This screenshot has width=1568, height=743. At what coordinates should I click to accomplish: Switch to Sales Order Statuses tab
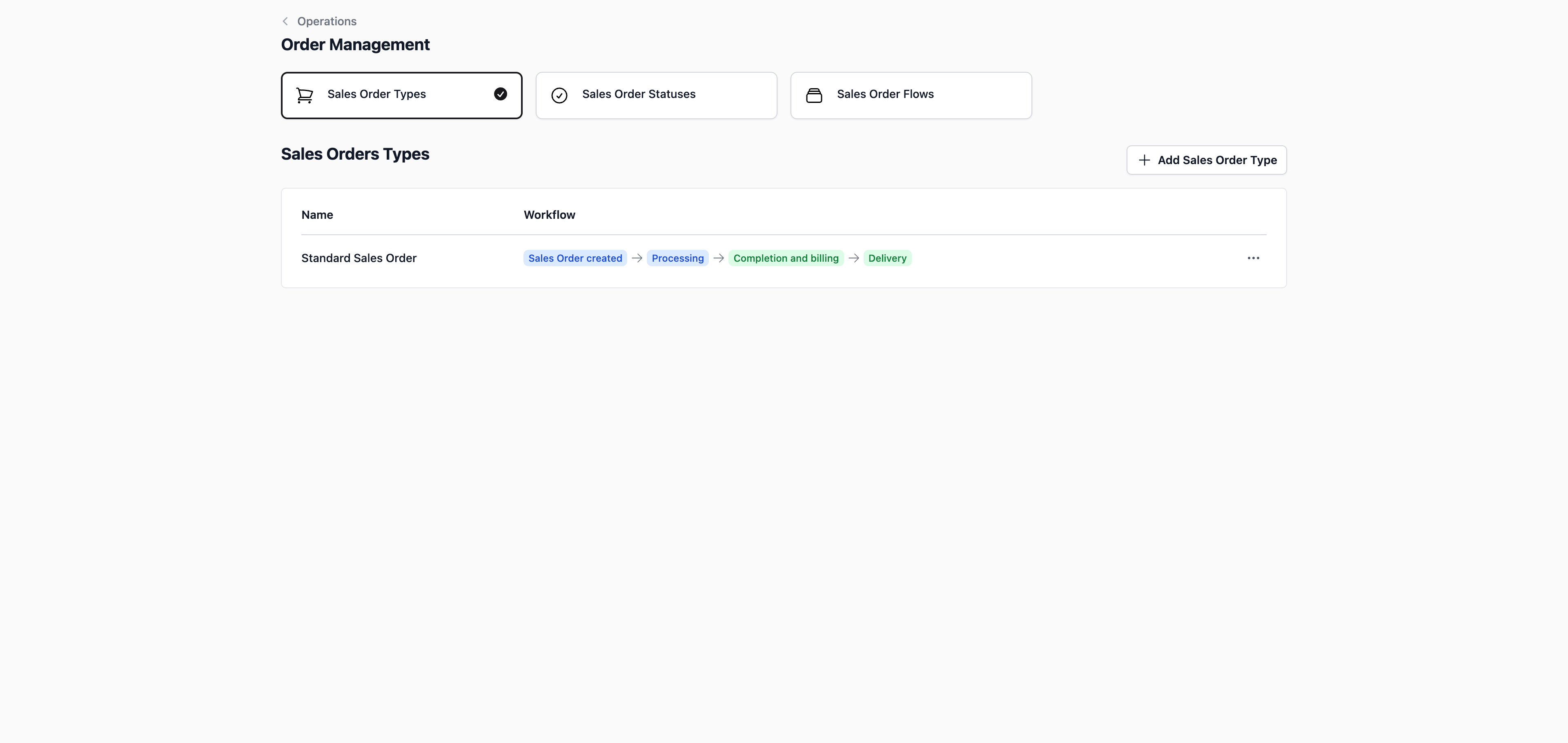pyautogui.click(x=655, y=95)
